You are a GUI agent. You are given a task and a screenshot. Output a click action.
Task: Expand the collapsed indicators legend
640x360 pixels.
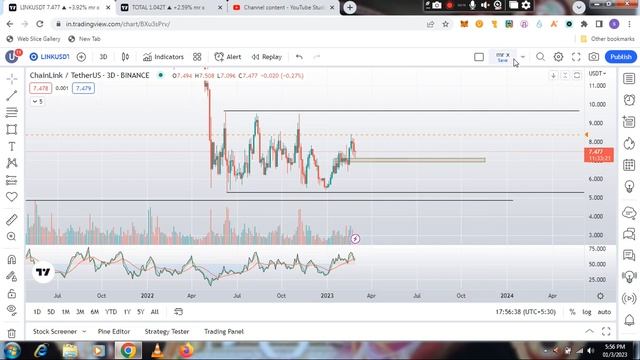38,101
